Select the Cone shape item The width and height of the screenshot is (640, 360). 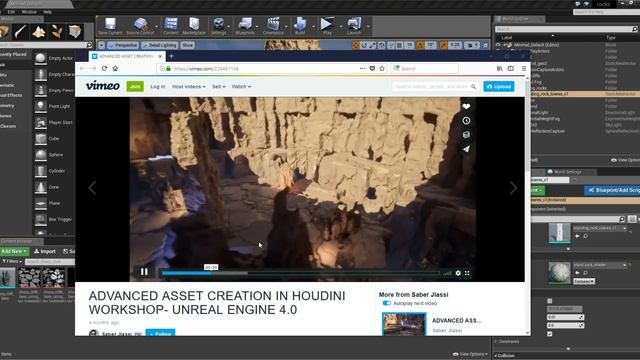tap(53, 187)
